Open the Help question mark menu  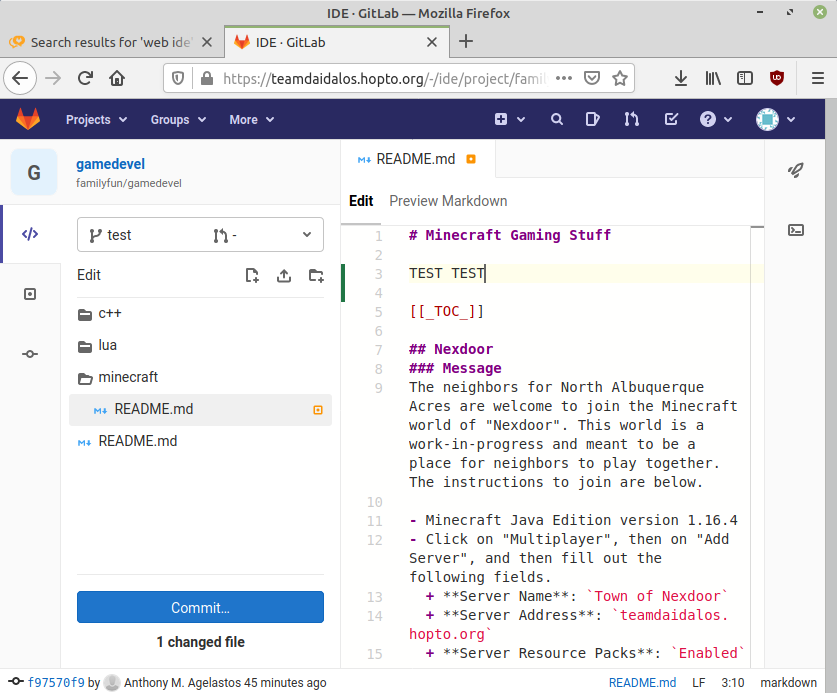[x=715, y=120]
